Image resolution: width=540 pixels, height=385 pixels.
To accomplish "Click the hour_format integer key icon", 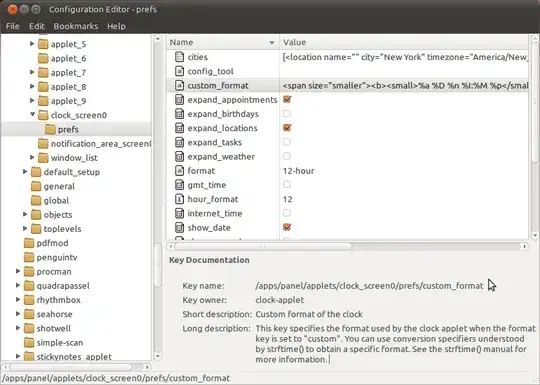I will 179,199.
